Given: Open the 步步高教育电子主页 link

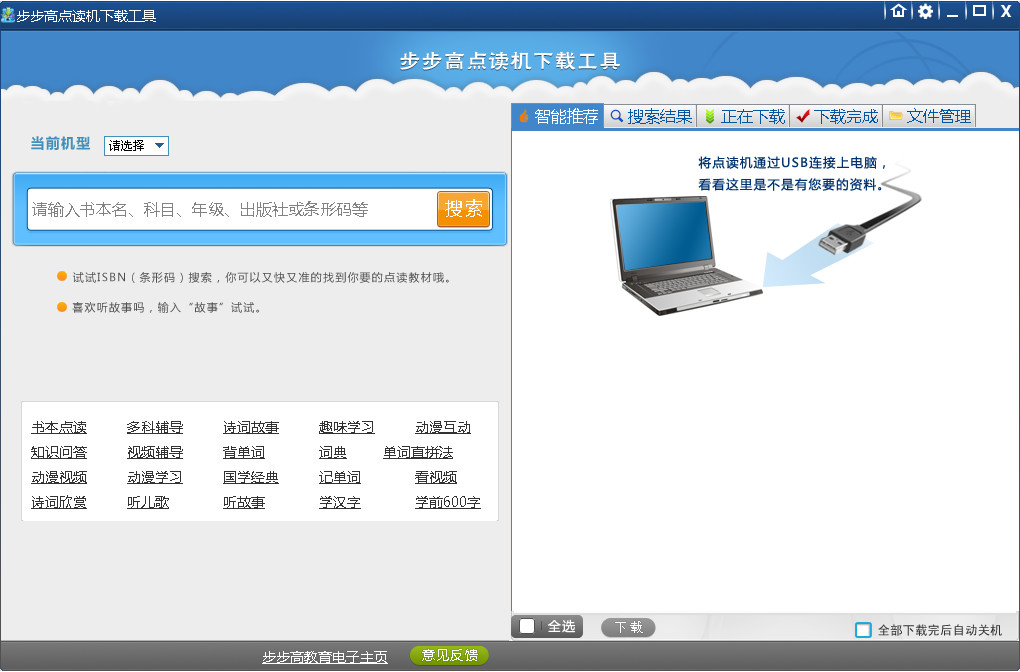Looking at the screenshot, I should (325, 657).
